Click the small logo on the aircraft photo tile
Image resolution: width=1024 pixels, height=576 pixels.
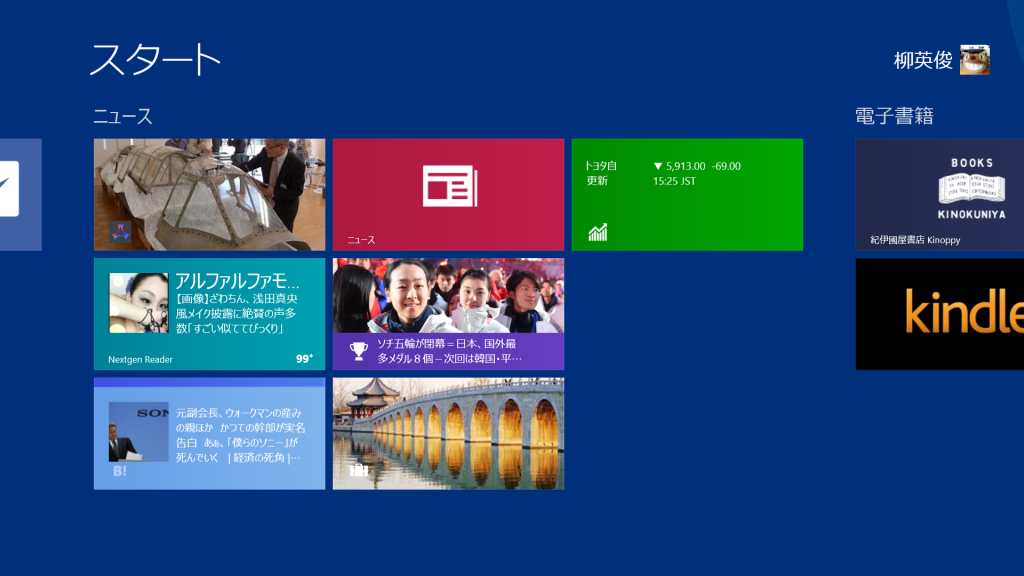click(120, 232)
